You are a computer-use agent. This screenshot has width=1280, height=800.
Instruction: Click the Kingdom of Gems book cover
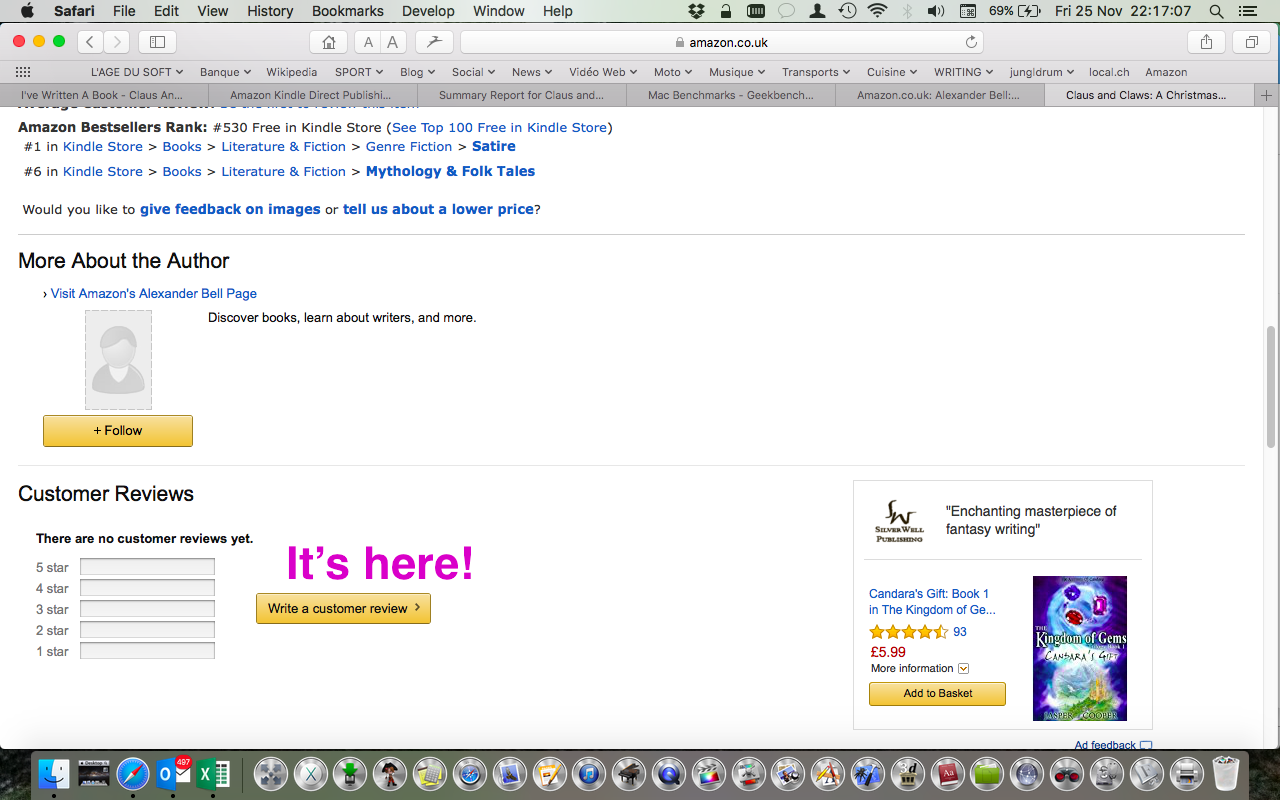pos(1080,648)
